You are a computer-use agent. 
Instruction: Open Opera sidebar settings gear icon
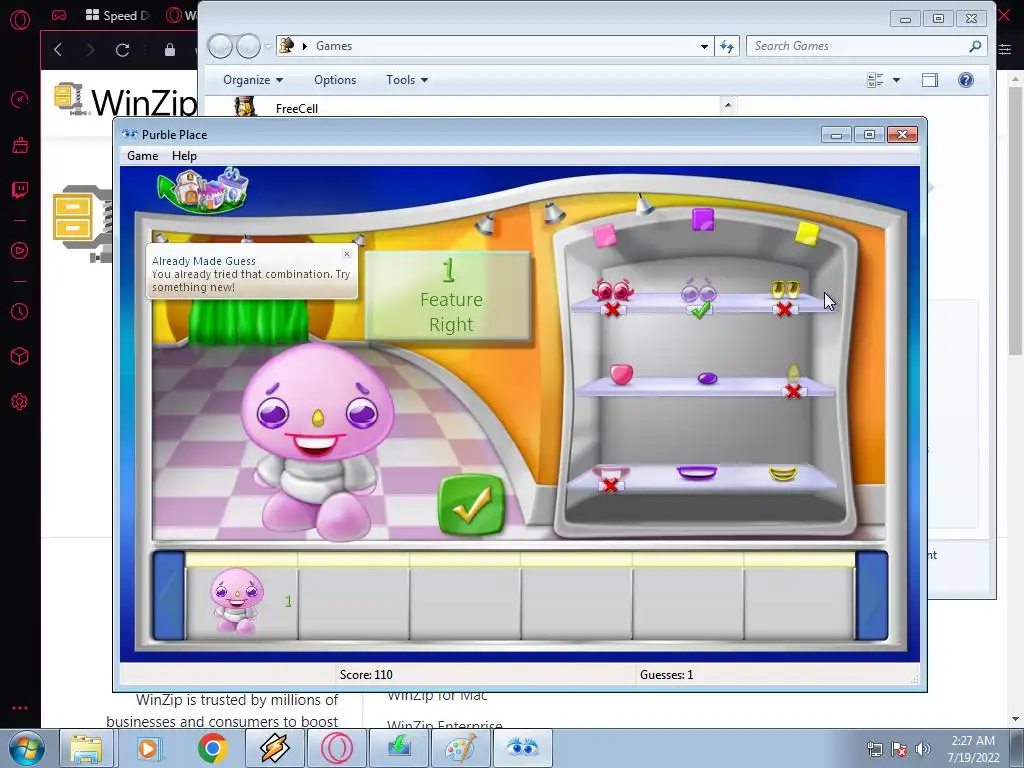pyautogui.click(x=20, y=402)
